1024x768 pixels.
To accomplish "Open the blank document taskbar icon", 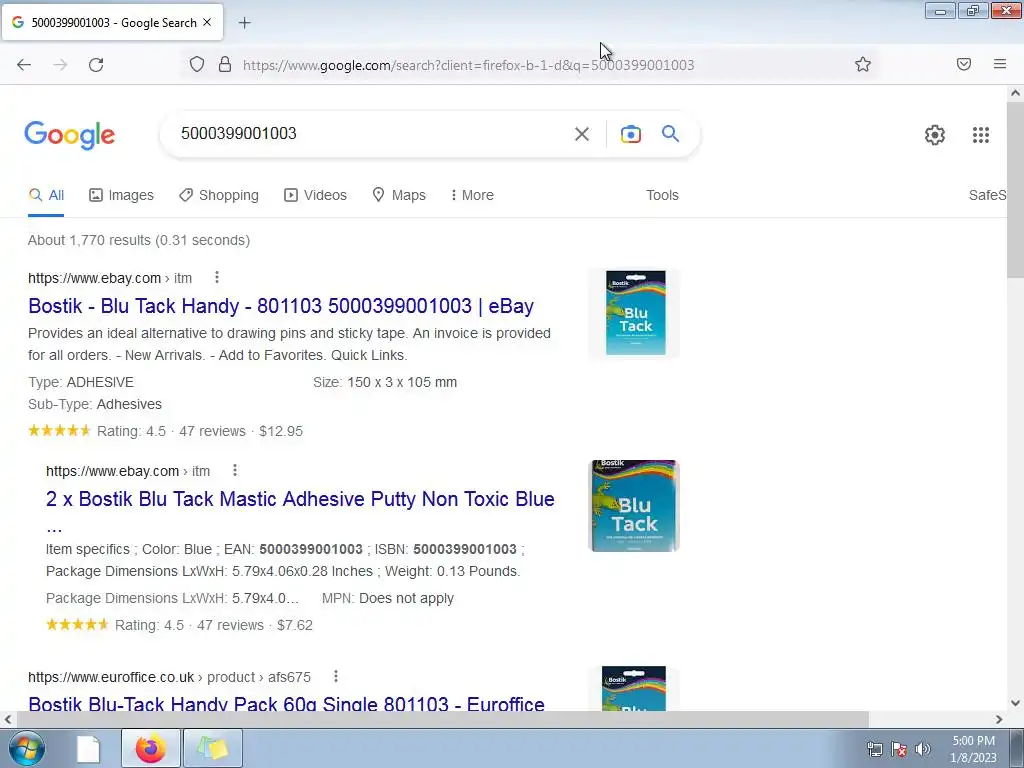I will (88, 748).
